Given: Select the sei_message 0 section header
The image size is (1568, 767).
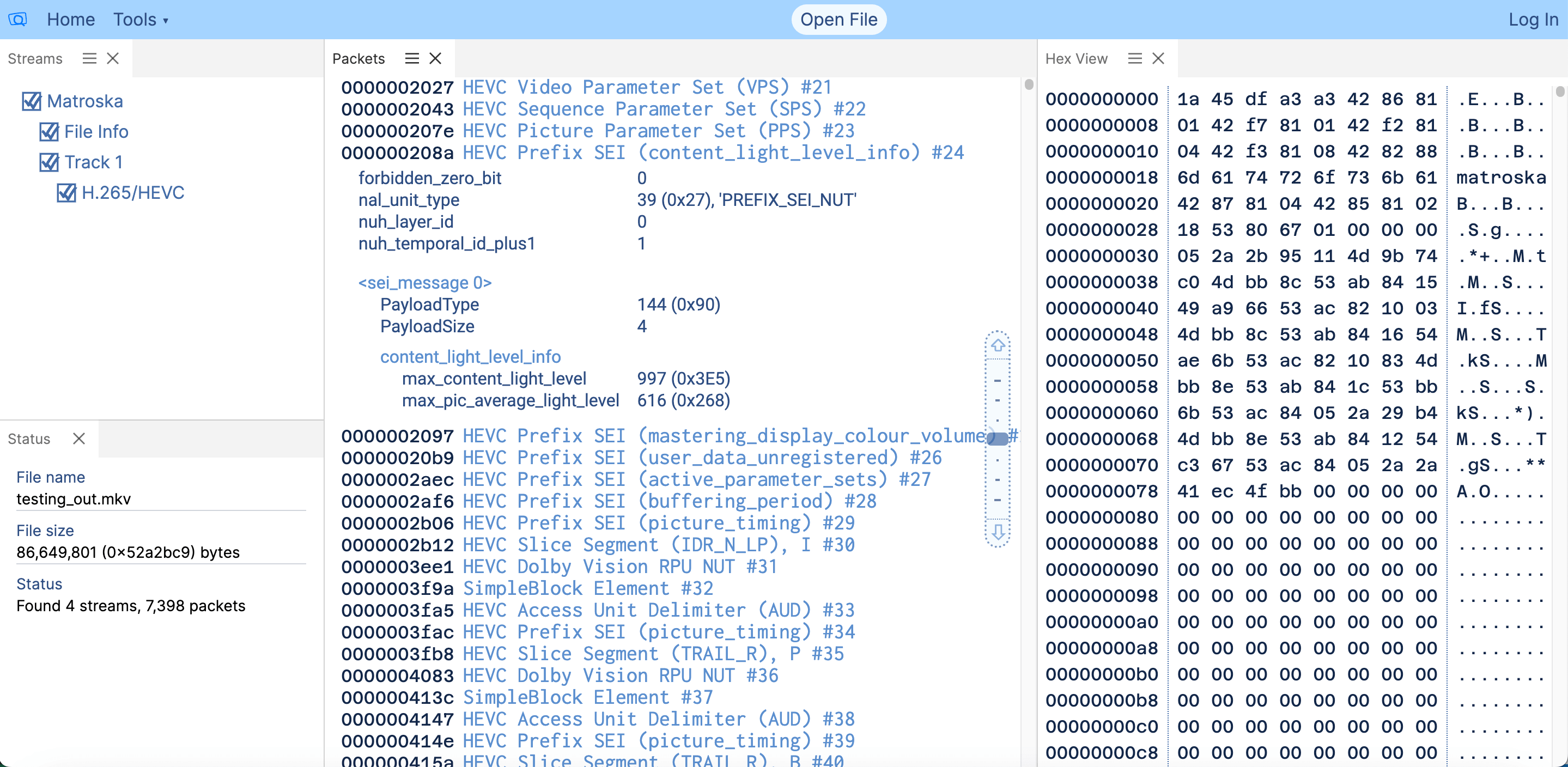Looking at the screenshot, I should (x=425, y=283).
